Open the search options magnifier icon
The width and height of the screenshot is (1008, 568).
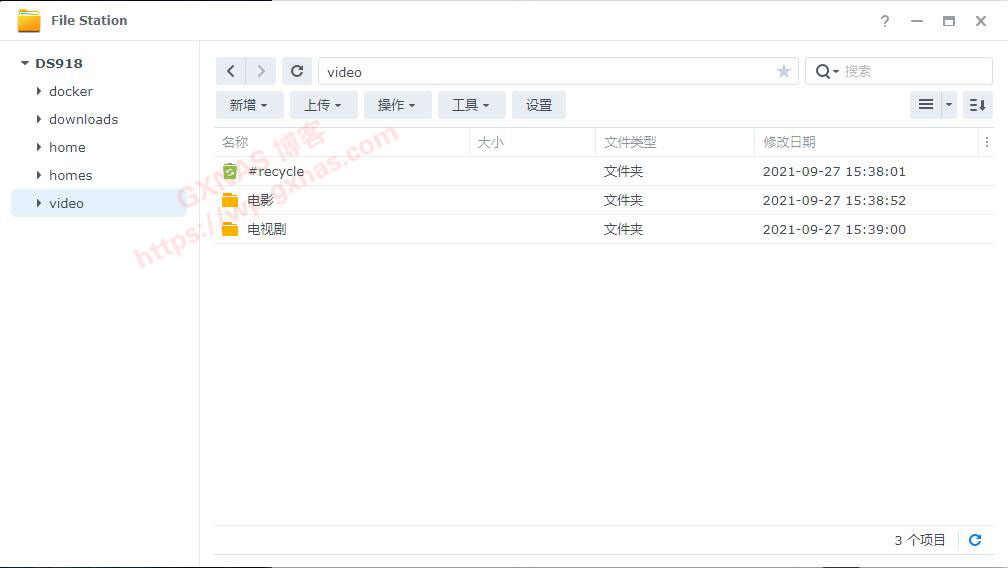click(x=826, y=71)
